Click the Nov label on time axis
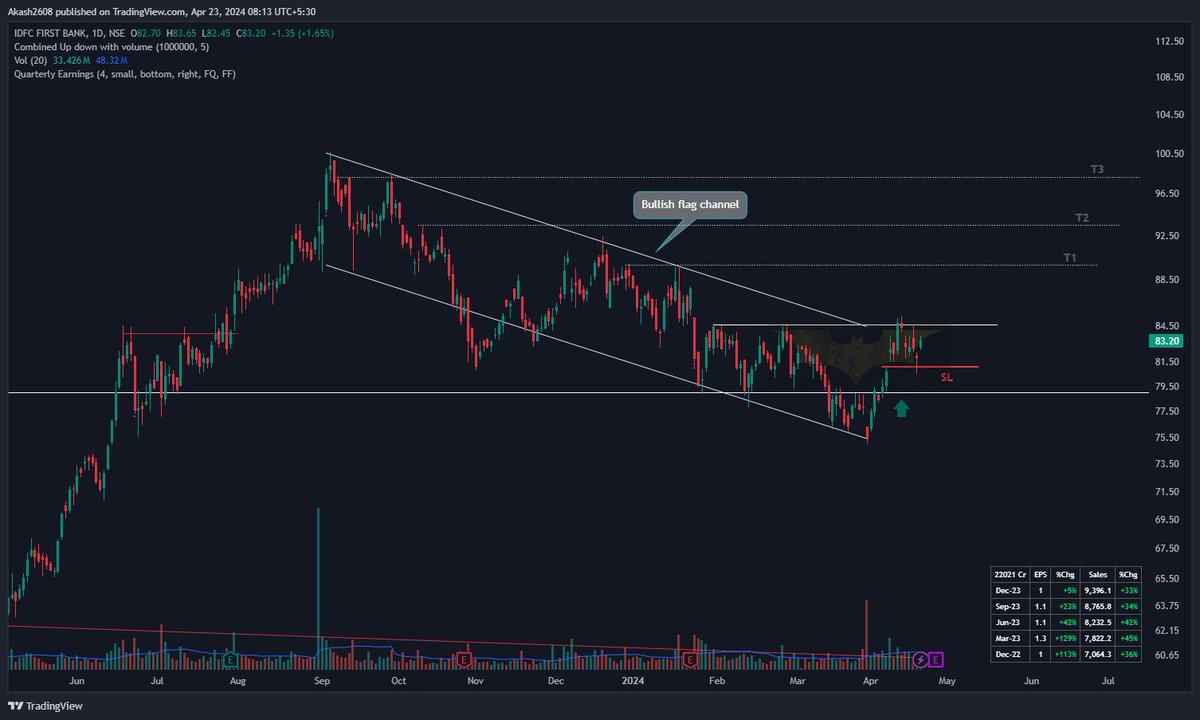1200x720 pixels. [x=475, y=680]
